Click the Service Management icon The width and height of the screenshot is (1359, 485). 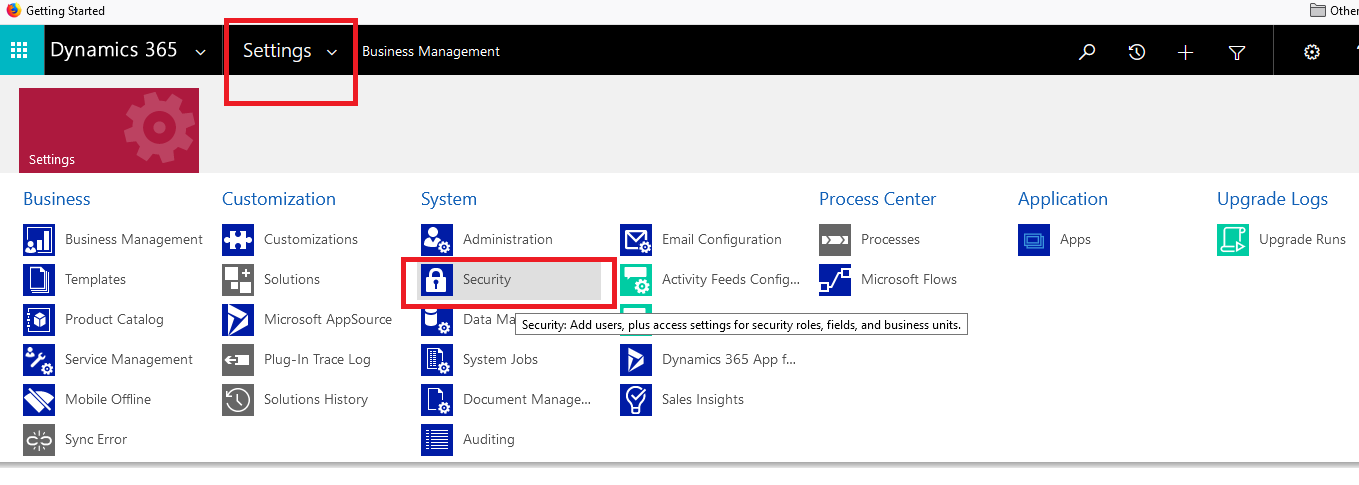click(39, 360)
